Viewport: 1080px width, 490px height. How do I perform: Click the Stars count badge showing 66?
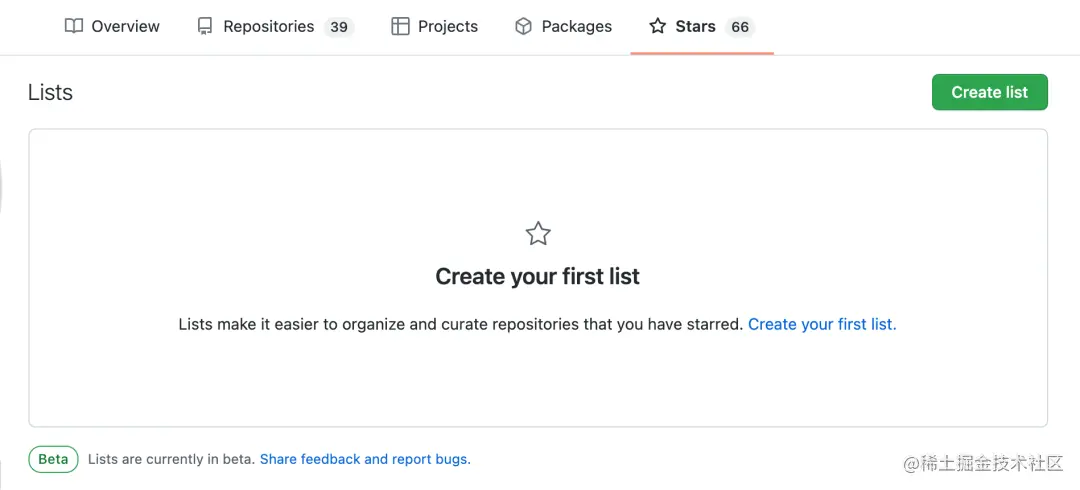(x=740, y=27)
